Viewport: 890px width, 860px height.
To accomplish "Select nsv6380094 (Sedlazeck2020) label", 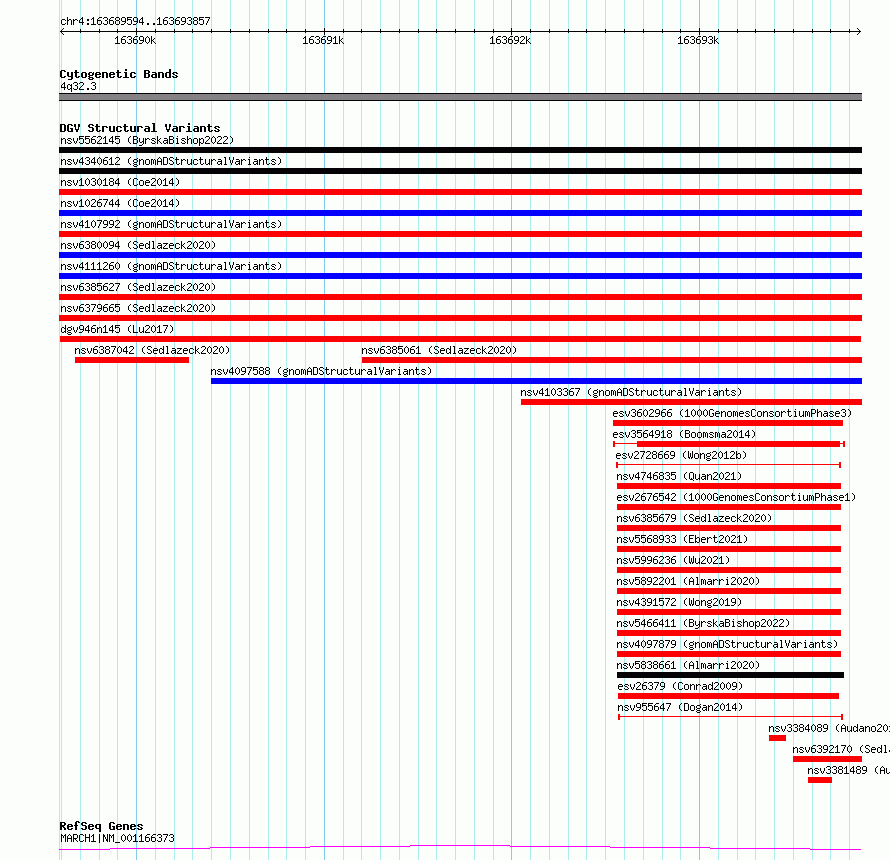I will click(x=138, y=245).
